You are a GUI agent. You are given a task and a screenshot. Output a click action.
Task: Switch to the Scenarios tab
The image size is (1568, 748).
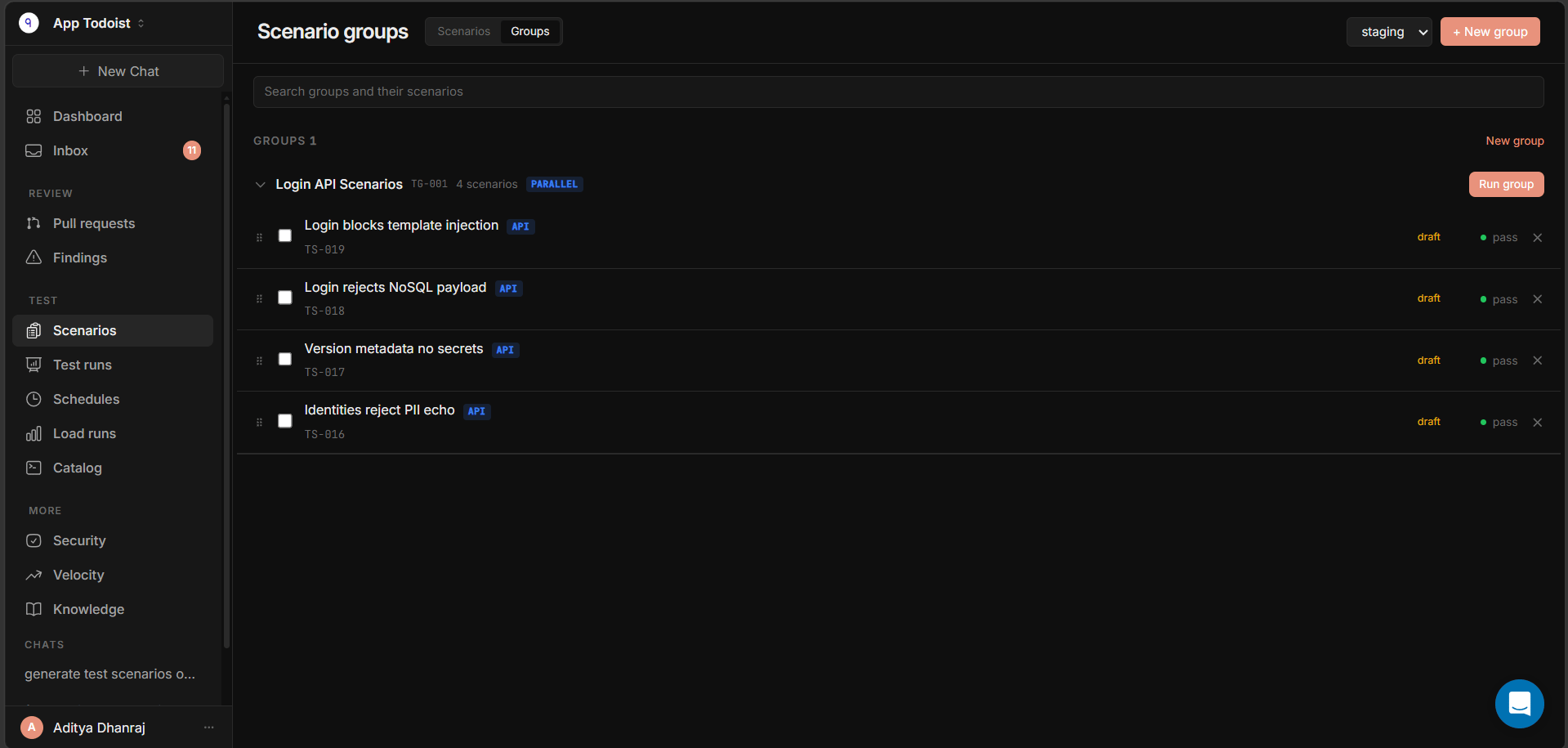pos(463,31)
